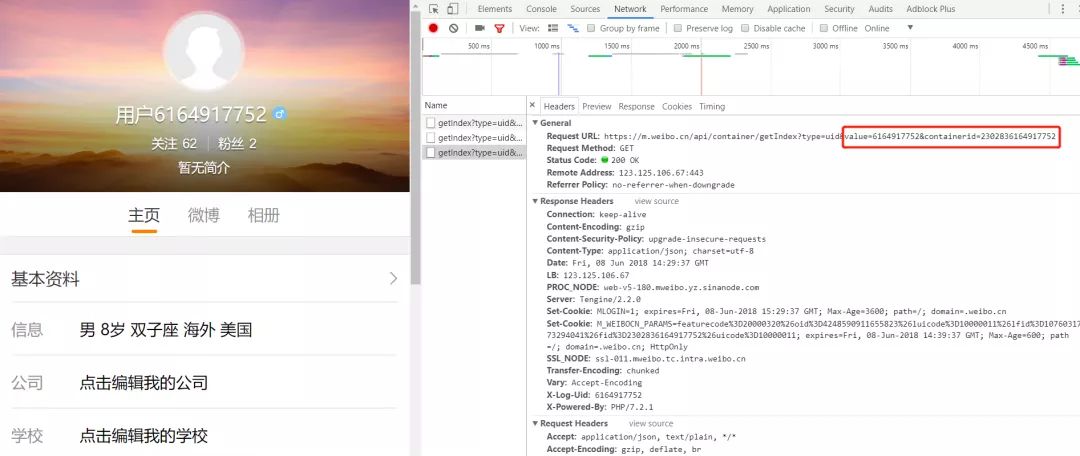Select the Headers sub-tab
Viewport: 1080px width, 456px height.
pyautogui.click(x=559, y=107)
